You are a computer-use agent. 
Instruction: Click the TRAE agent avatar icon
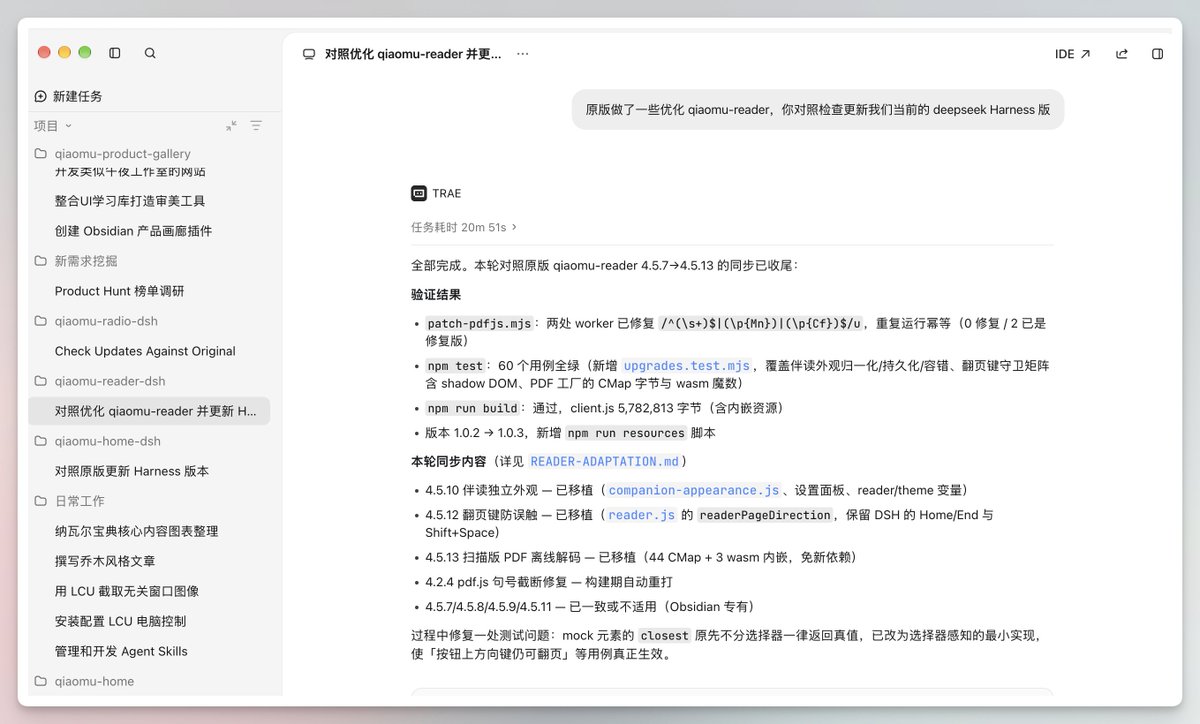click(418, 193)
